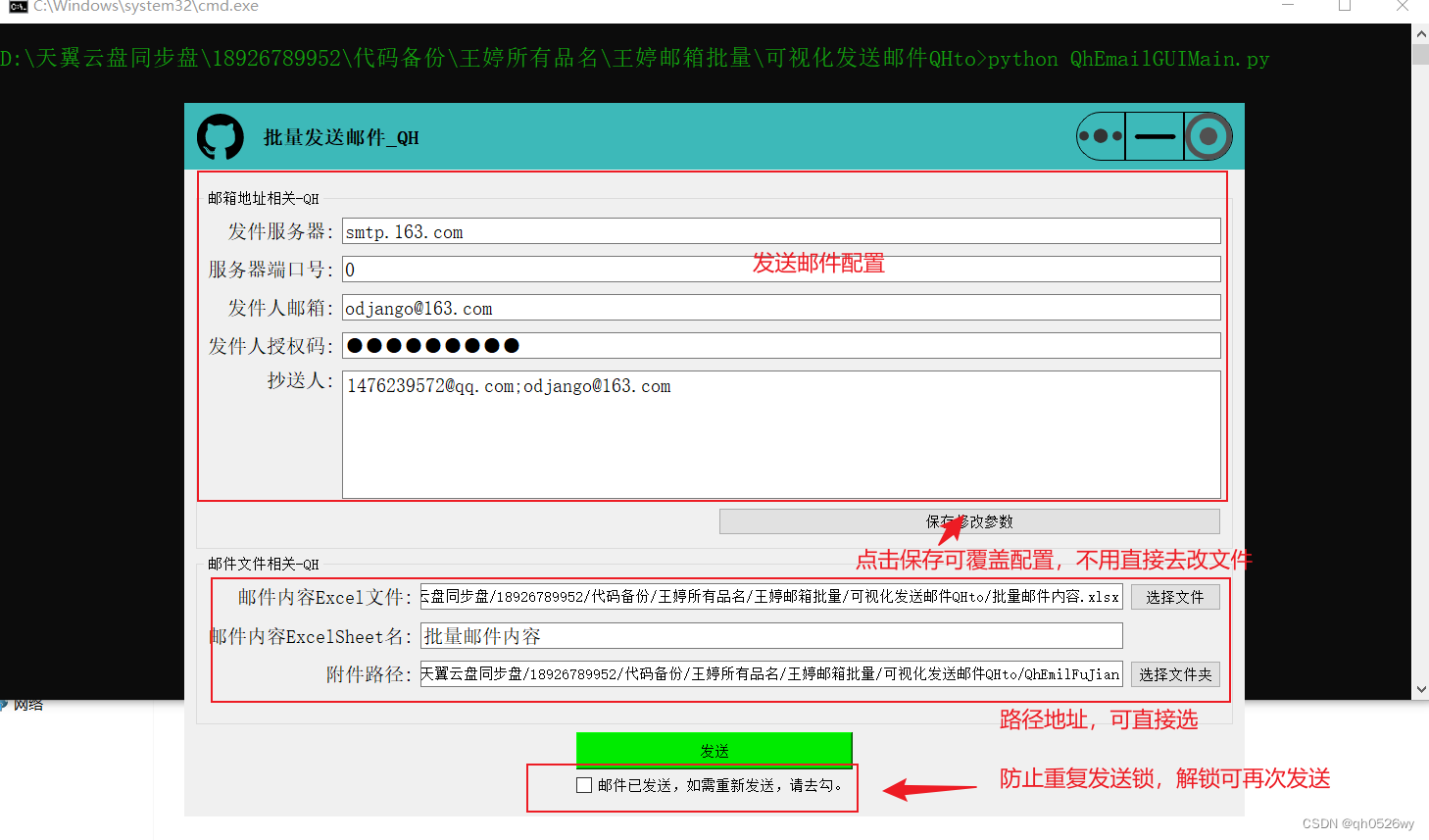Click the three-dots decorative icon in the header
Viewport: 1429px width, 840px height.
1100,136
